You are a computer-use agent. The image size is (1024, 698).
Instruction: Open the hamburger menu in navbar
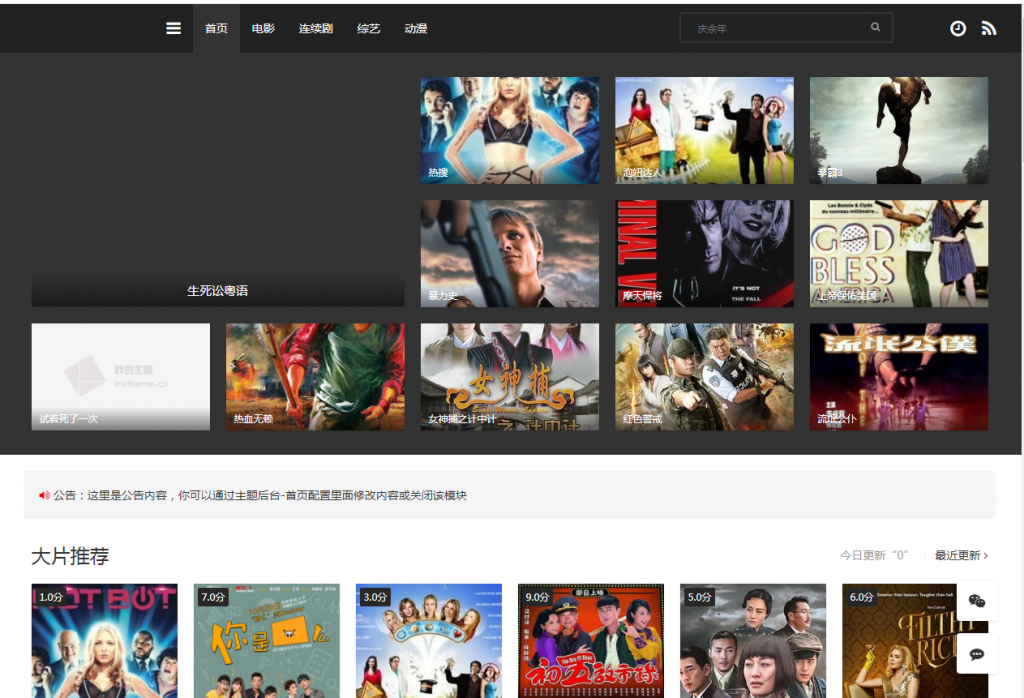click(173, 28)
